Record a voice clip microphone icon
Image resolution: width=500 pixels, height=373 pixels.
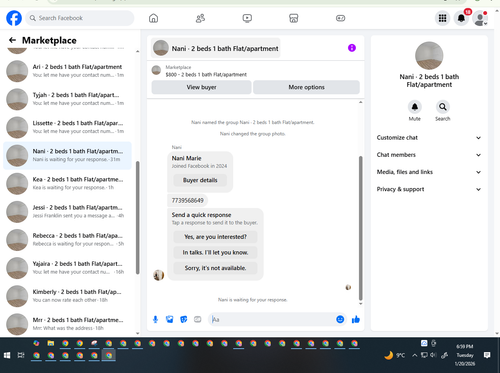pyautogui.click(x=155, y=320)
